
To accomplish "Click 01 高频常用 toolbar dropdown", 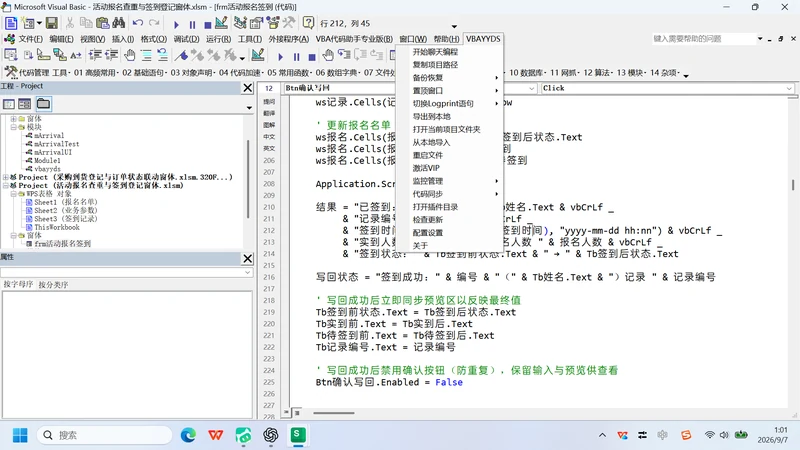I will (96, 72).
